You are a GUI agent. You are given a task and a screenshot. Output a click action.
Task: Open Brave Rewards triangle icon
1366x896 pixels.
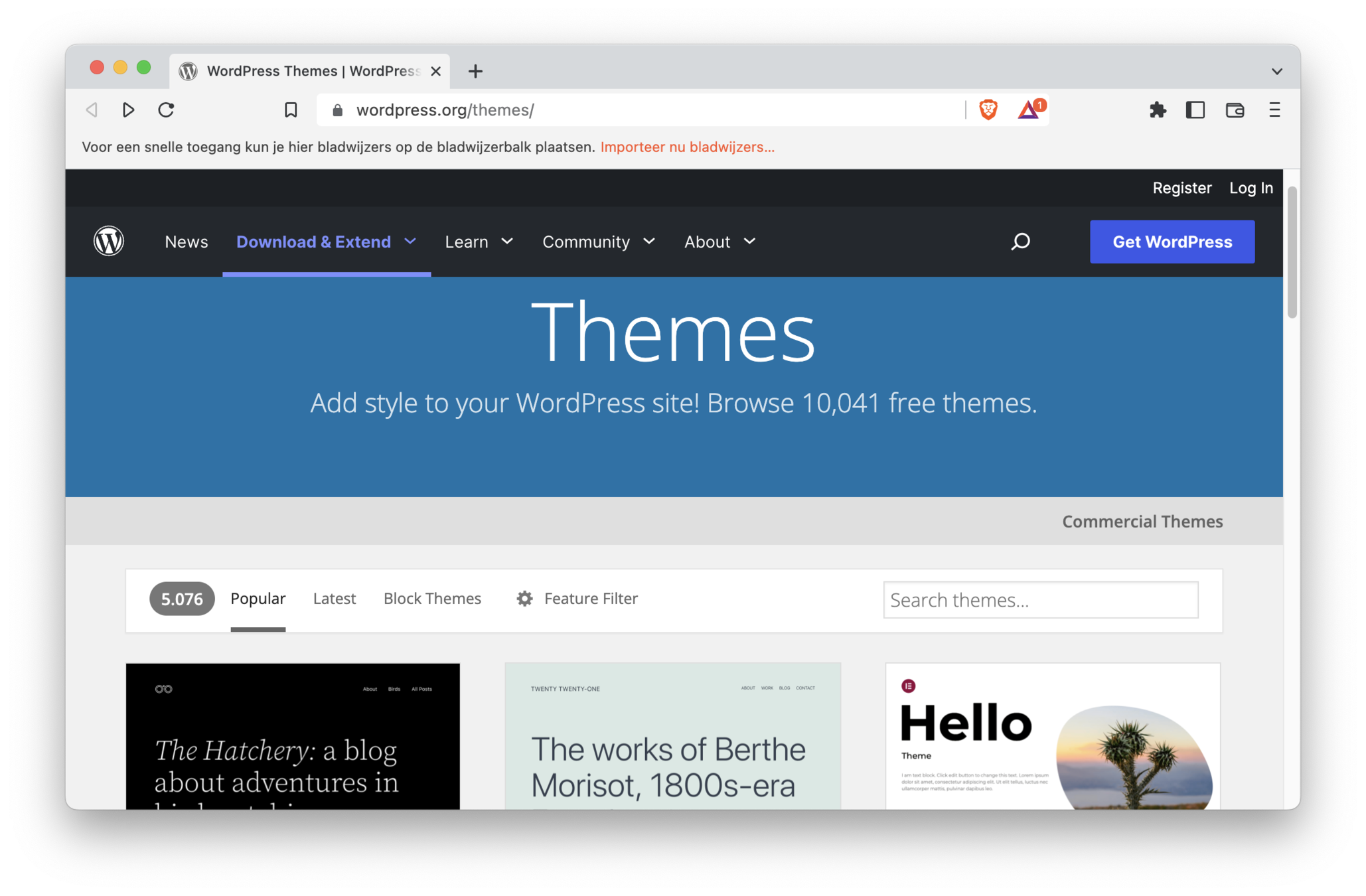(x=1029, y=110)
